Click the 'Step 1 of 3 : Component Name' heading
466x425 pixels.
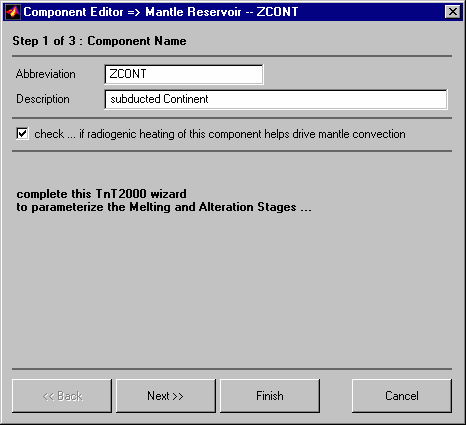(x=99, y=41)
